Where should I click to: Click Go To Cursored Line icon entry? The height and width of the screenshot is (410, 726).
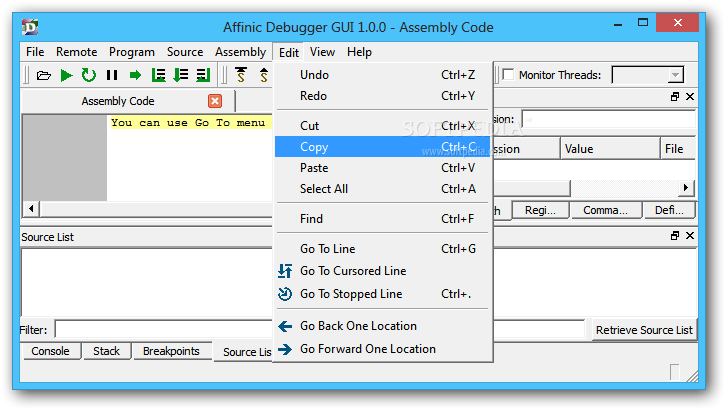285,271
